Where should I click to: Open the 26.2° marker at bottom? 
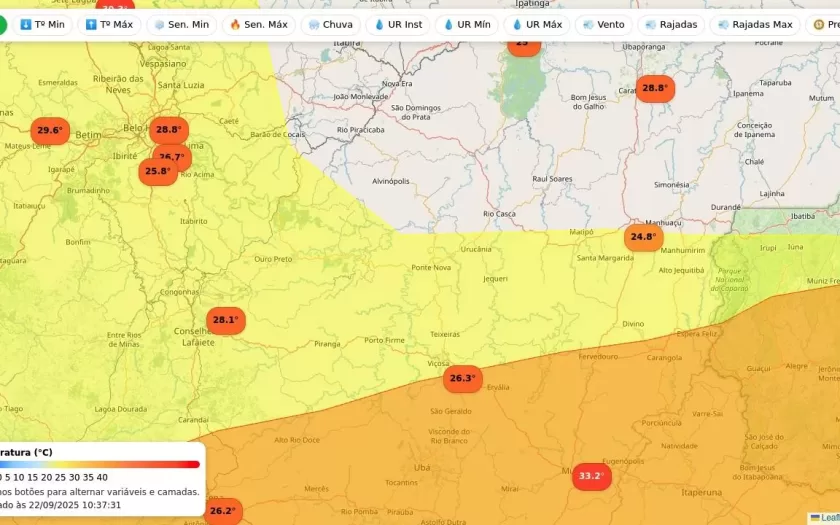pos(223,511)
